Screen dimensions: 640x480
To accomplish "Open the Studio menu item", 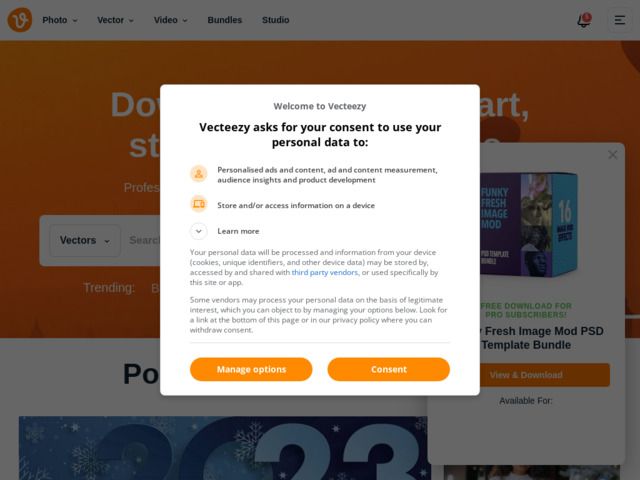I will tap(276, 20).
